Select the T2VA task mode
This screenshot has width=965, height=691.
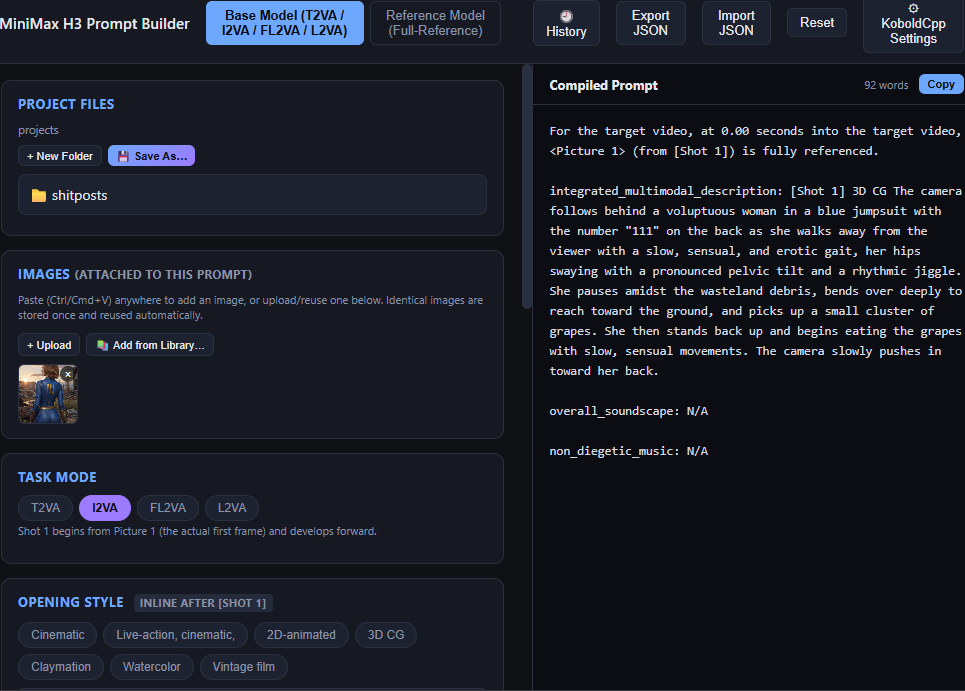click(x=46, y=508)
